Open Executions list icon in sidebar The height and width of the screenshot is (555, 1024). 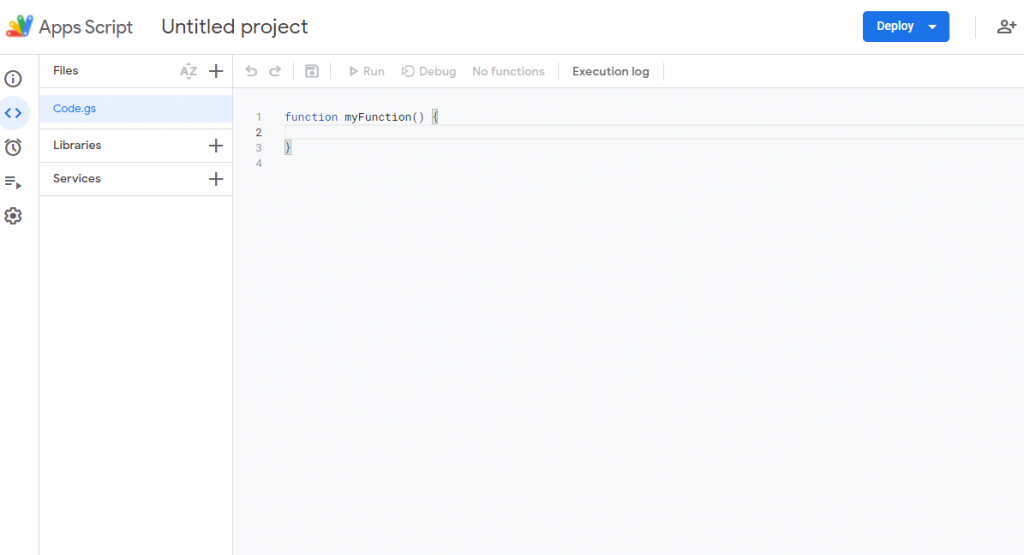coord(13,182)
